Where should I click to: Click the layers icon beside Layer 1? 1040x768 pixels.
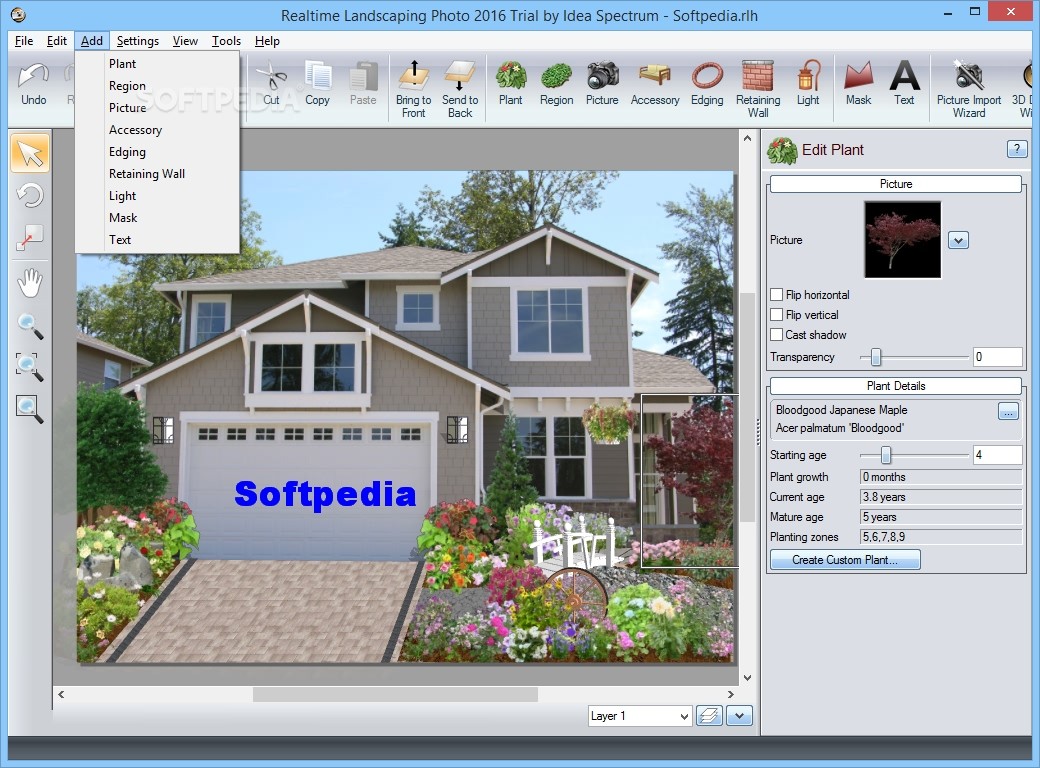click(709, 716)
